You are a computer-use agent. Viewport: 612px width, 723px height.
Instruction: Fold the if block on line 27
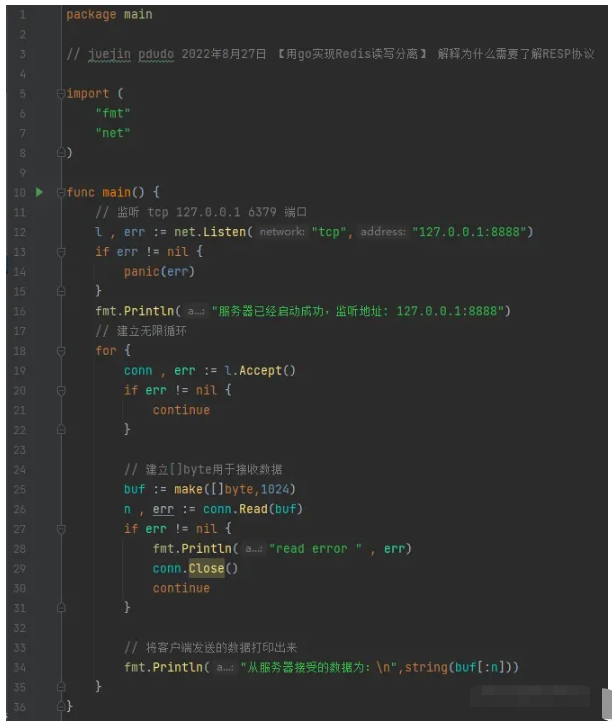point(61,529)
